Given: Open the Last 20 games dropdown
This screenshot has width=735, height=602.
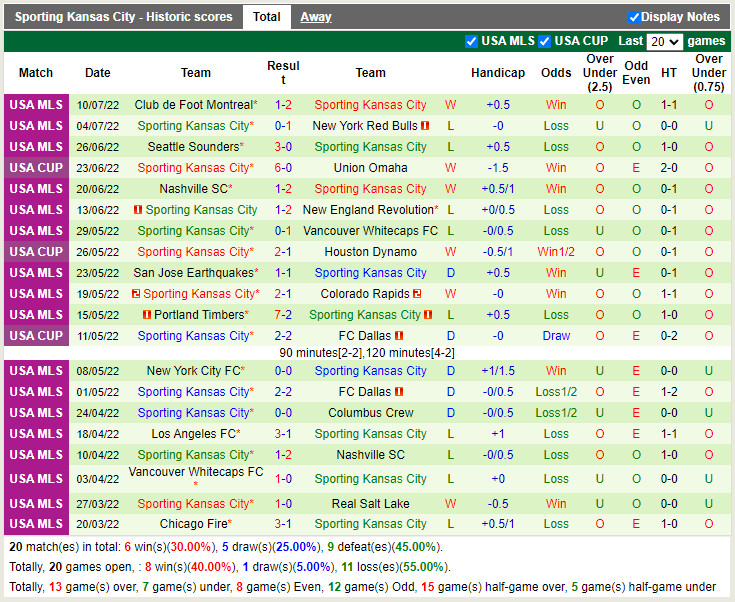Looking at the screenshot, I should (664, 41).
